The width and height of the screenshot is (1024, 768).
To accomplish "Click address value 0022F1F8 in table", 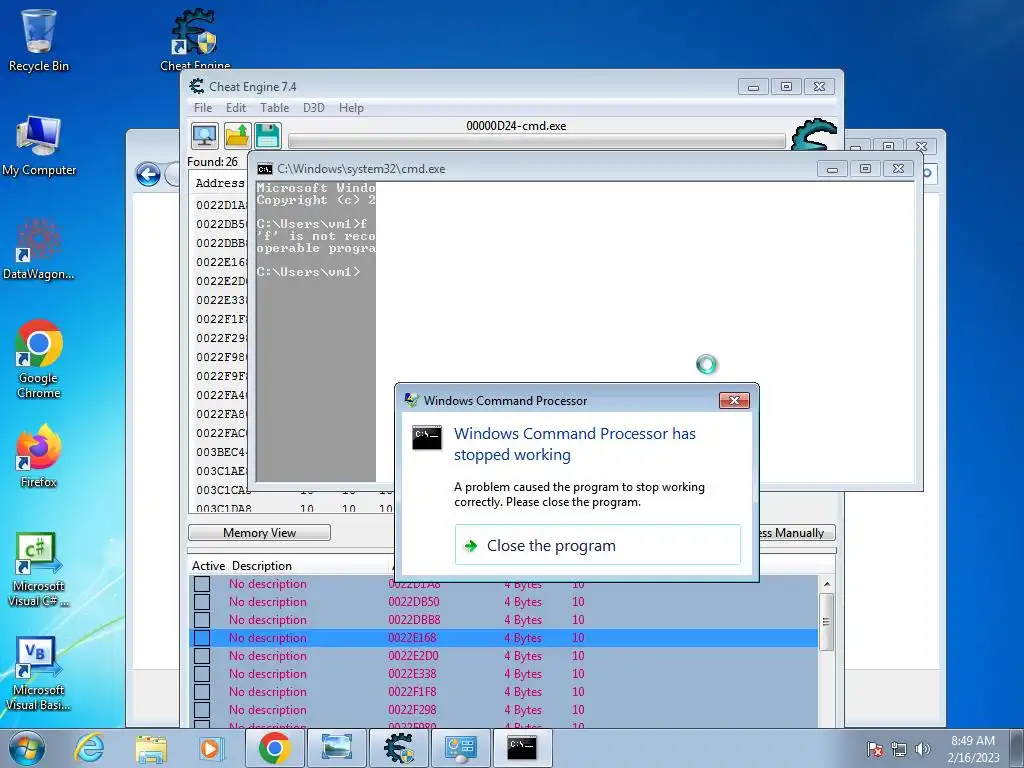I will point(413,692).
